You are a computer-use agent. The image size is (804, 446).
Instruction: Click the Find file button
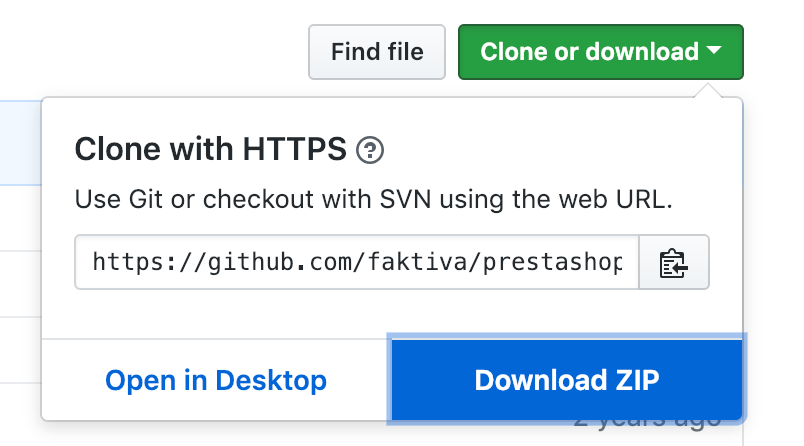[x=377, y=52]
